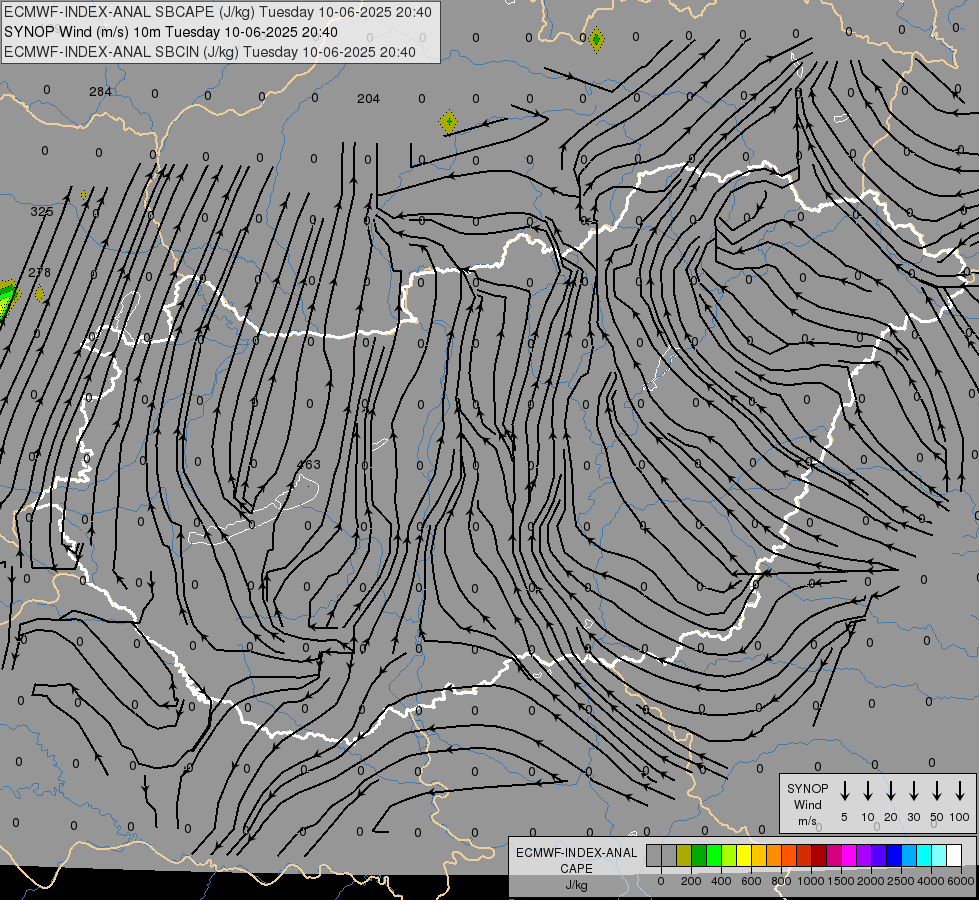Viewport: 979px width, 900px height.
Task: Pick the bright magenta legend swatch
Action: [849, 855]
